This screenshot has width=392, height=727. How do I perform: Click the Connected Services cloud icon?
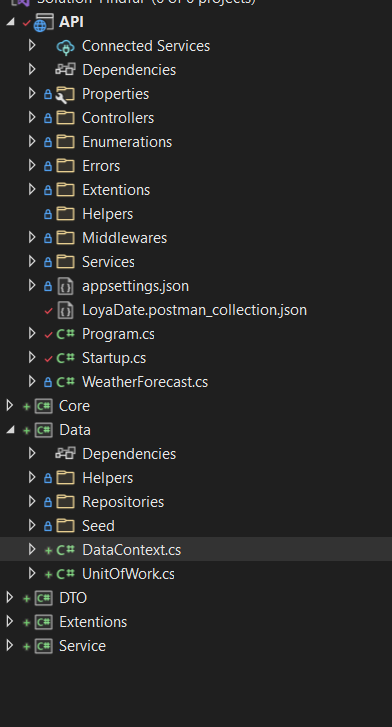65,46
